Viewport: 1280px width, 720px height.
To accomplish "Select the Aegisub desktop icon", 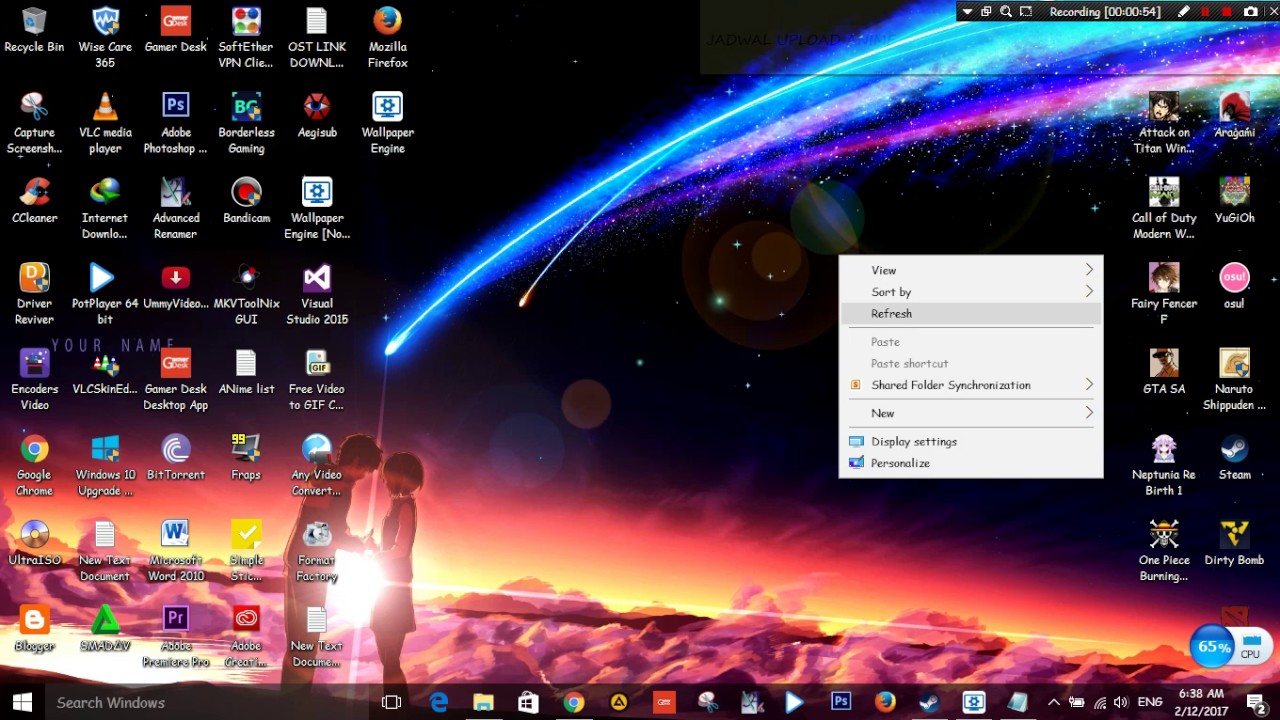I will tap(317, 115).
